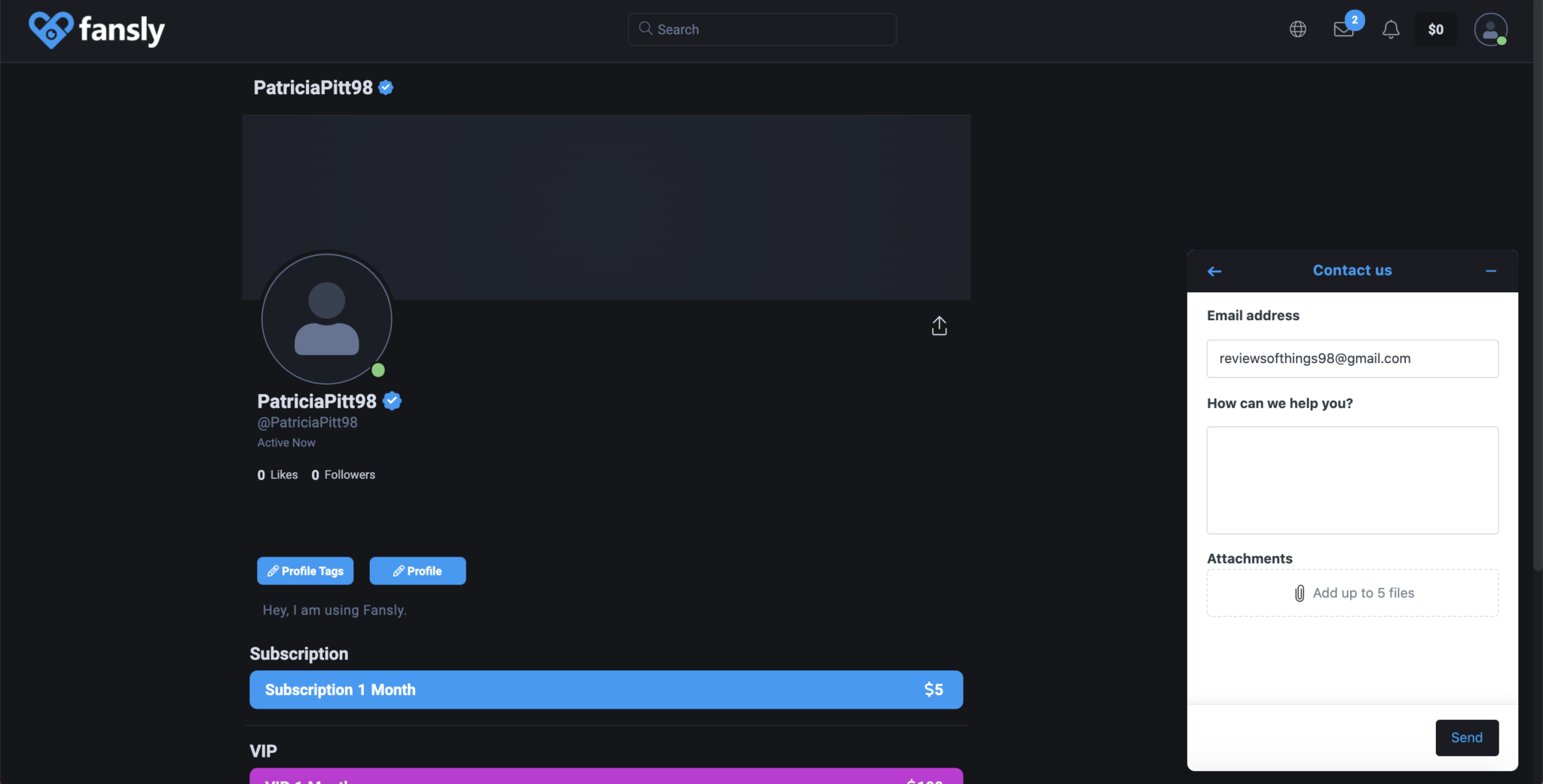Click the Fansly heart logo

point(50,30)
